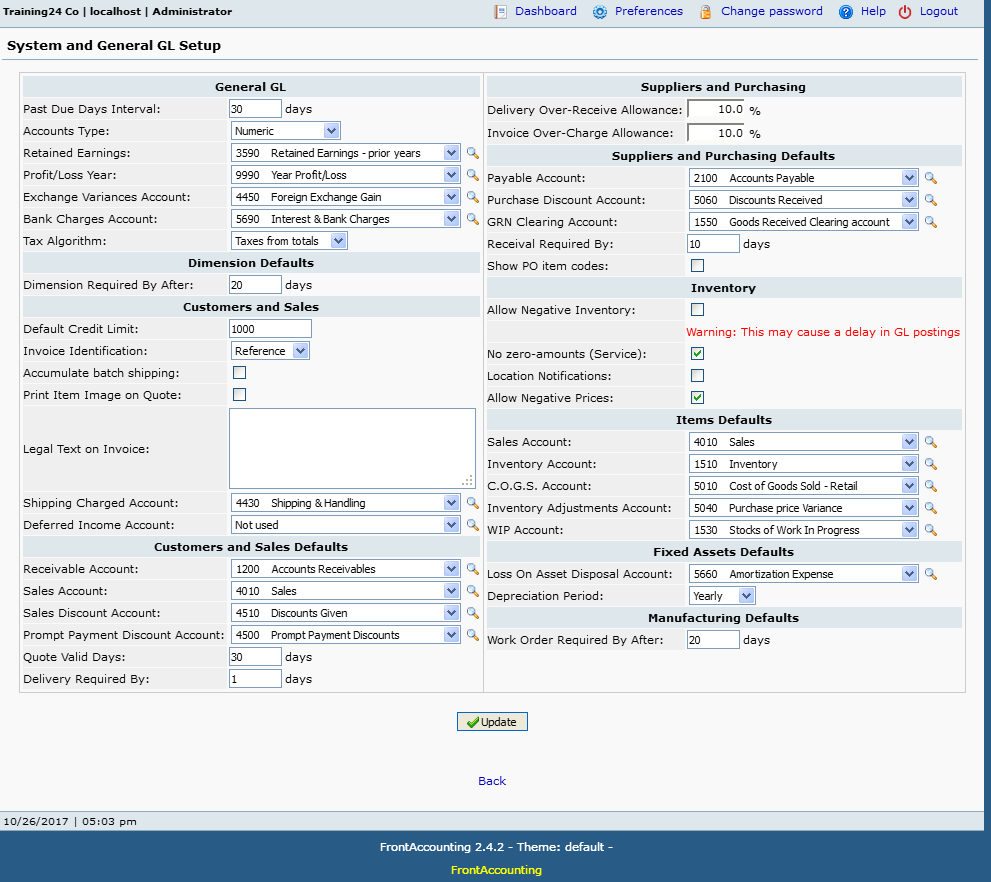The width and height of the screenshot is (991, 882).
Task: Expand Retained Earnings account dropdown
Action: coord(345,153)
